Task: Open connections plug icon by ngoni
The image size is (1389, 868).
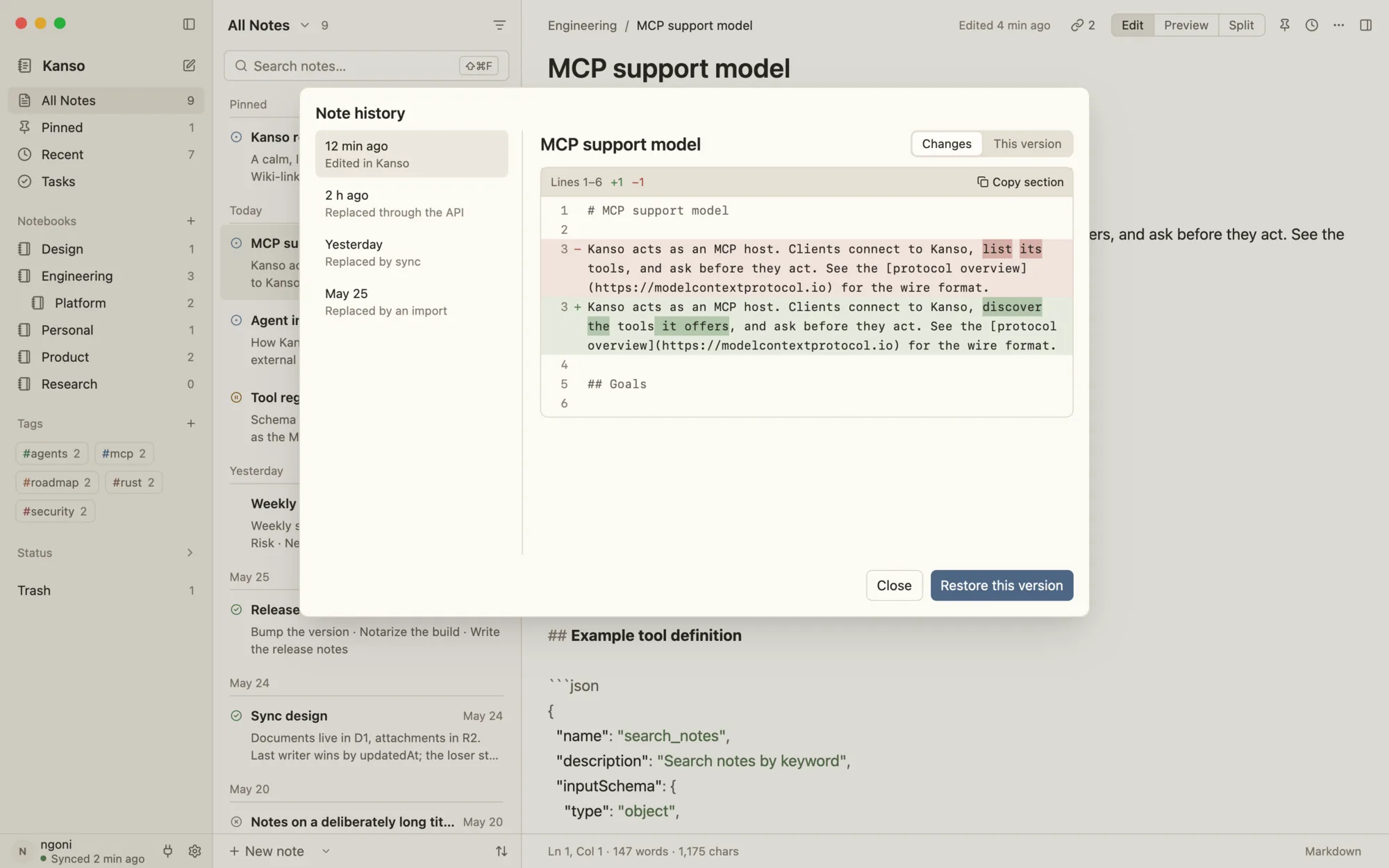Action: click(167, 851)
